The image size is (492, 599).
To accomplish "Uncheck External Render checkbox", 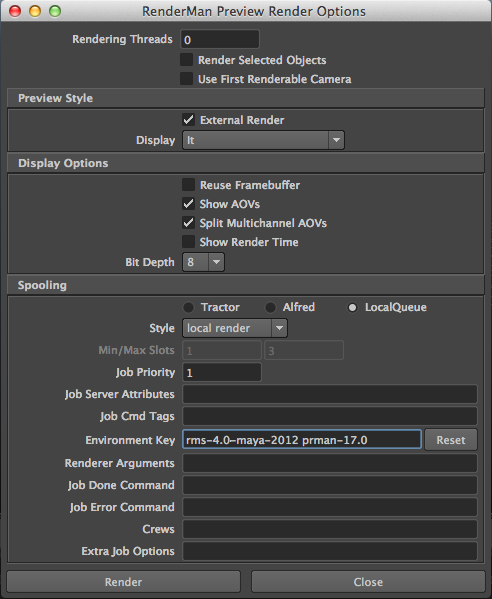I will tap(188, 120).
